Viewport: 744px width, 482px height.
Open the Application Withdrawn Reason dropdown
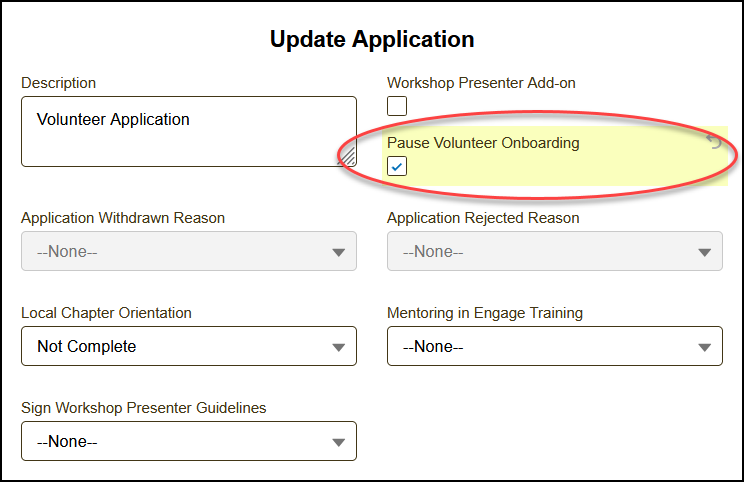(188, 252)
